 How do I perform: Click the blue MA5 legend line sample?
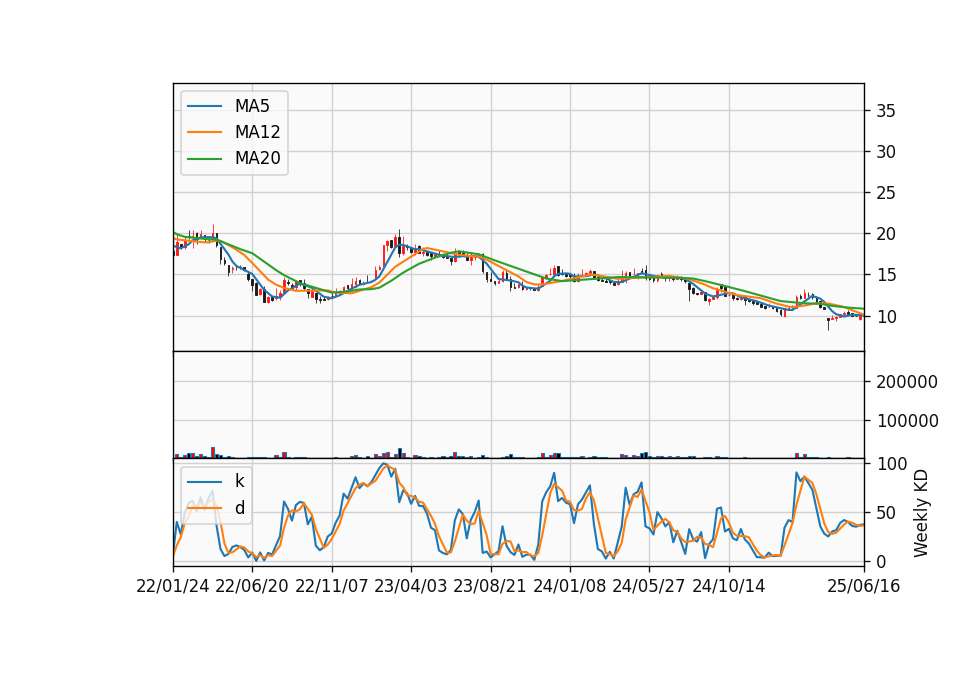(x=204, y=106)
